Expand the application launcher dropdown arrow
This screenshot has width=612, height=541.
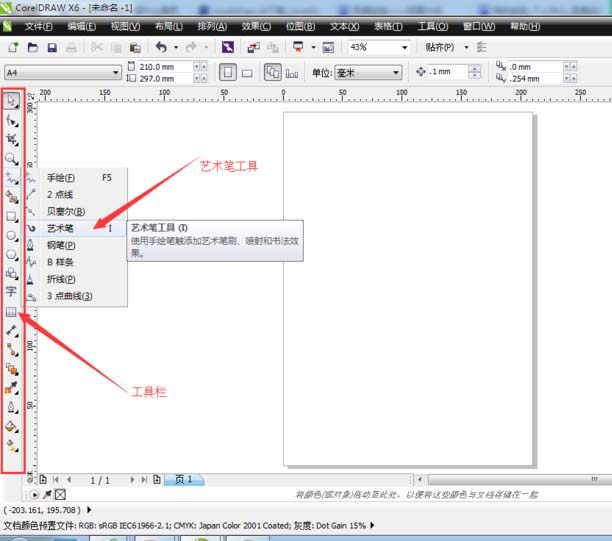[x=313, y=47]
